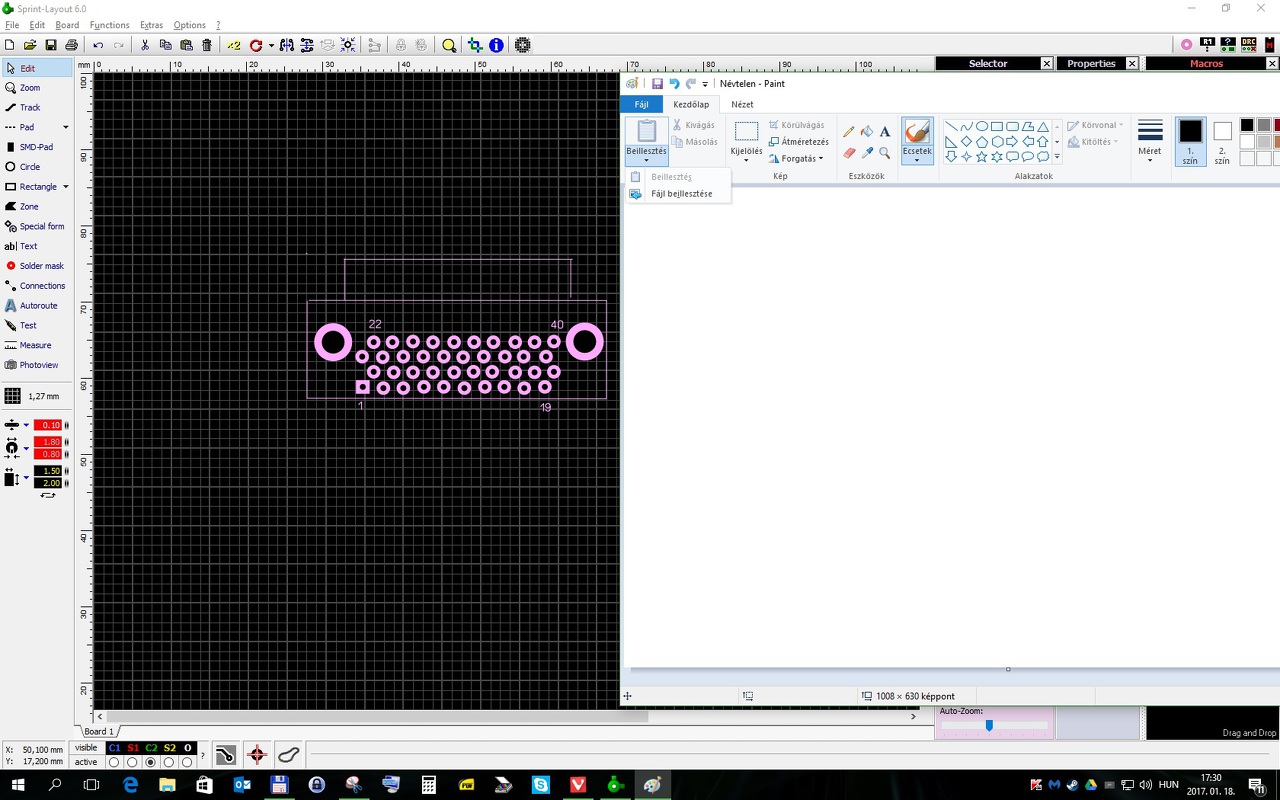Choose the Connections tool
The width and height of the screenshot is (1280, 800).
click(x=37, y=286)
